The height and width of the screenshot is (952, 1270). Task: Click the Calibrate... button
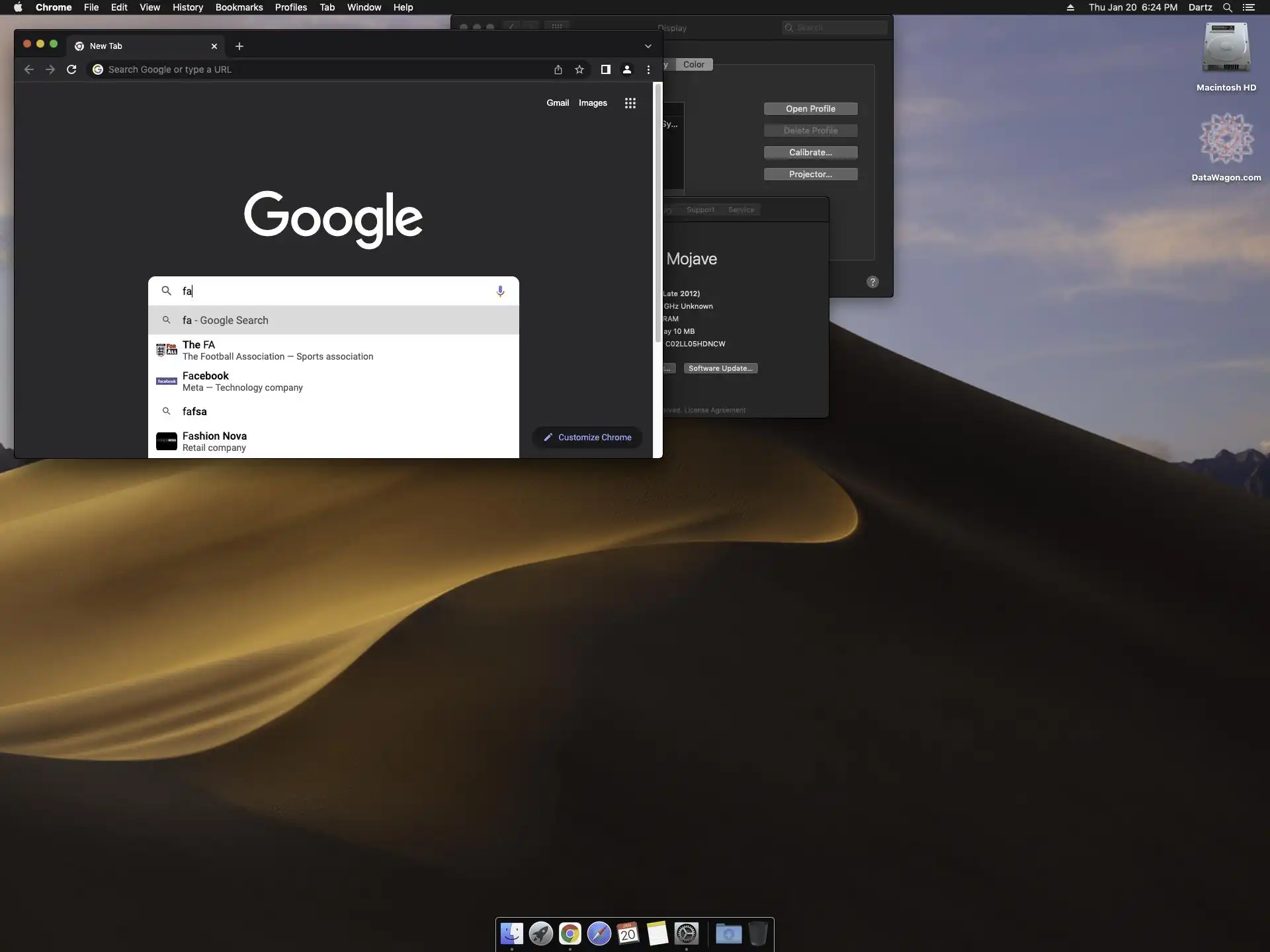coord(810,153)
